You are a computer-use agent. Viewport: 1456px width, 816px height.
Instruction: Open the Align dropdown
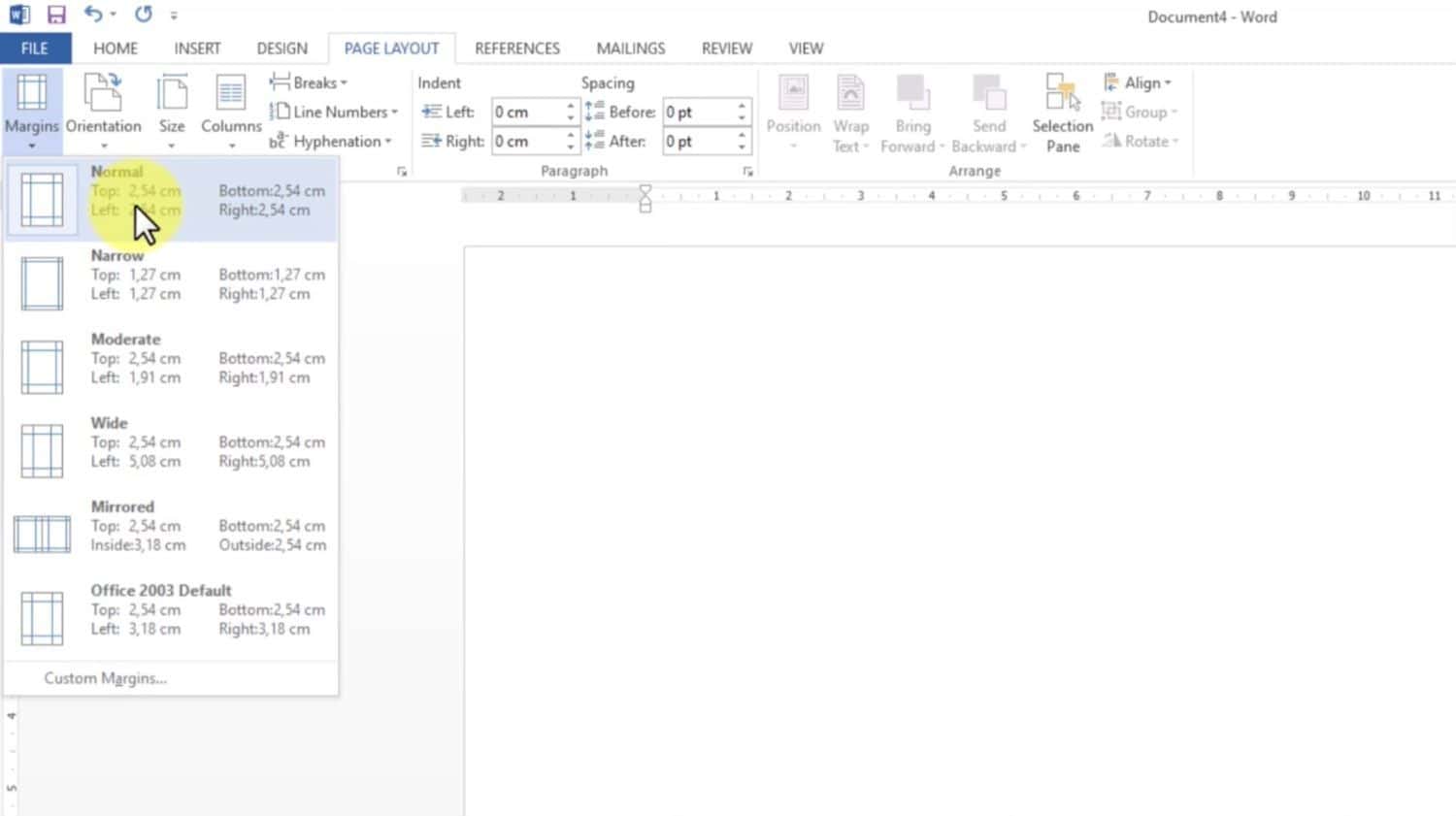coord(1138,82)
